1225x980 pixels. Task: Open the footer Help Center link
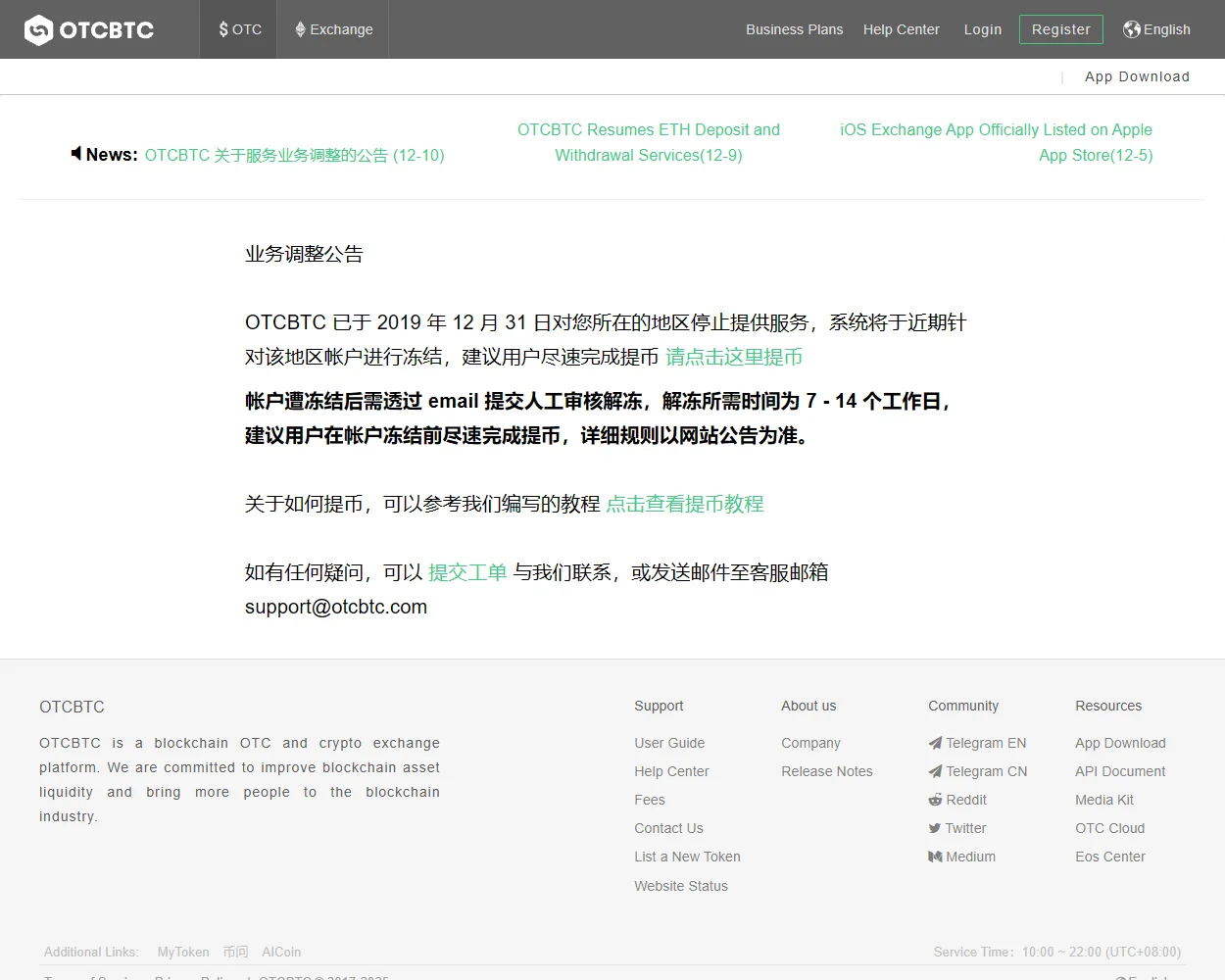click(671, 771)
